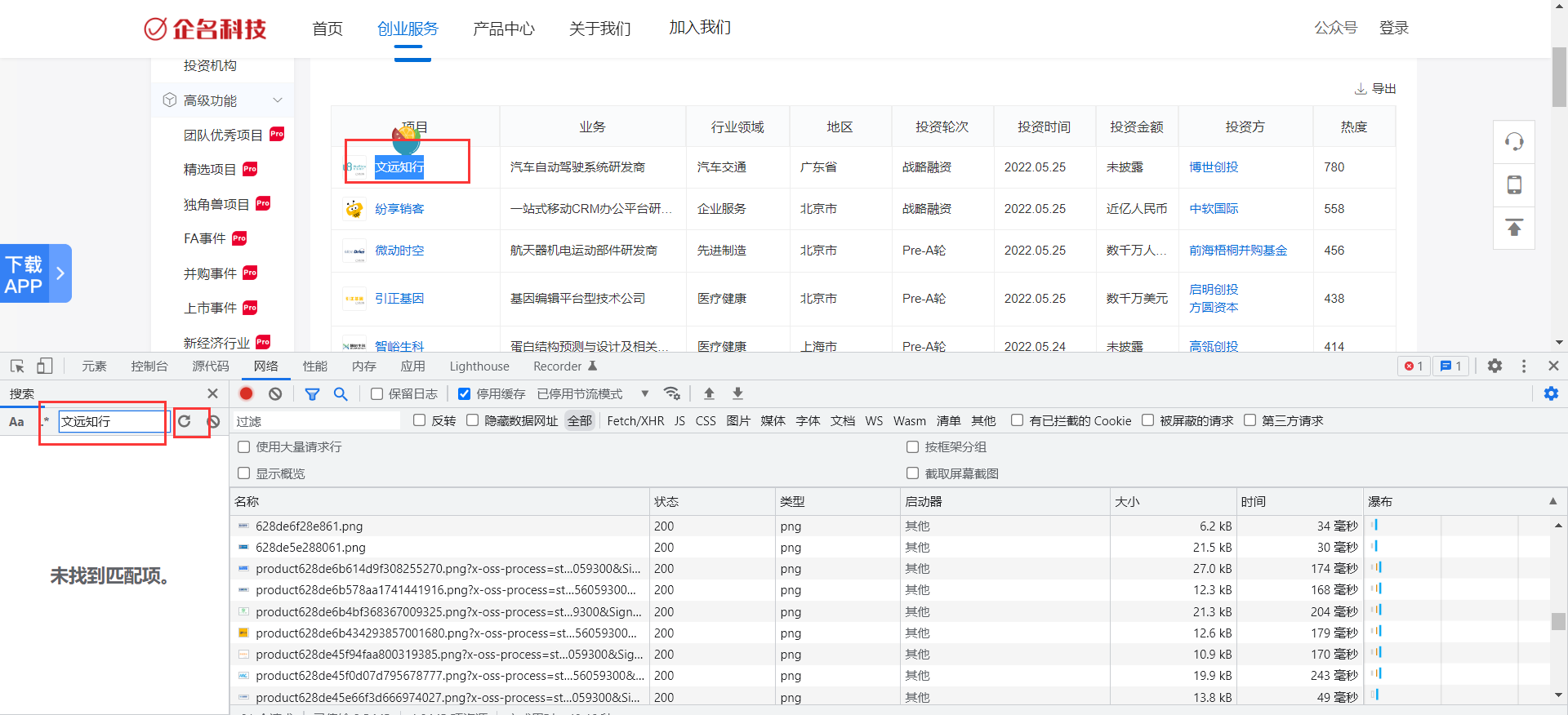Open the 前海梧桐并购基金 investor link
This screenshot has width=1568, height=715.
[1238, 251]
